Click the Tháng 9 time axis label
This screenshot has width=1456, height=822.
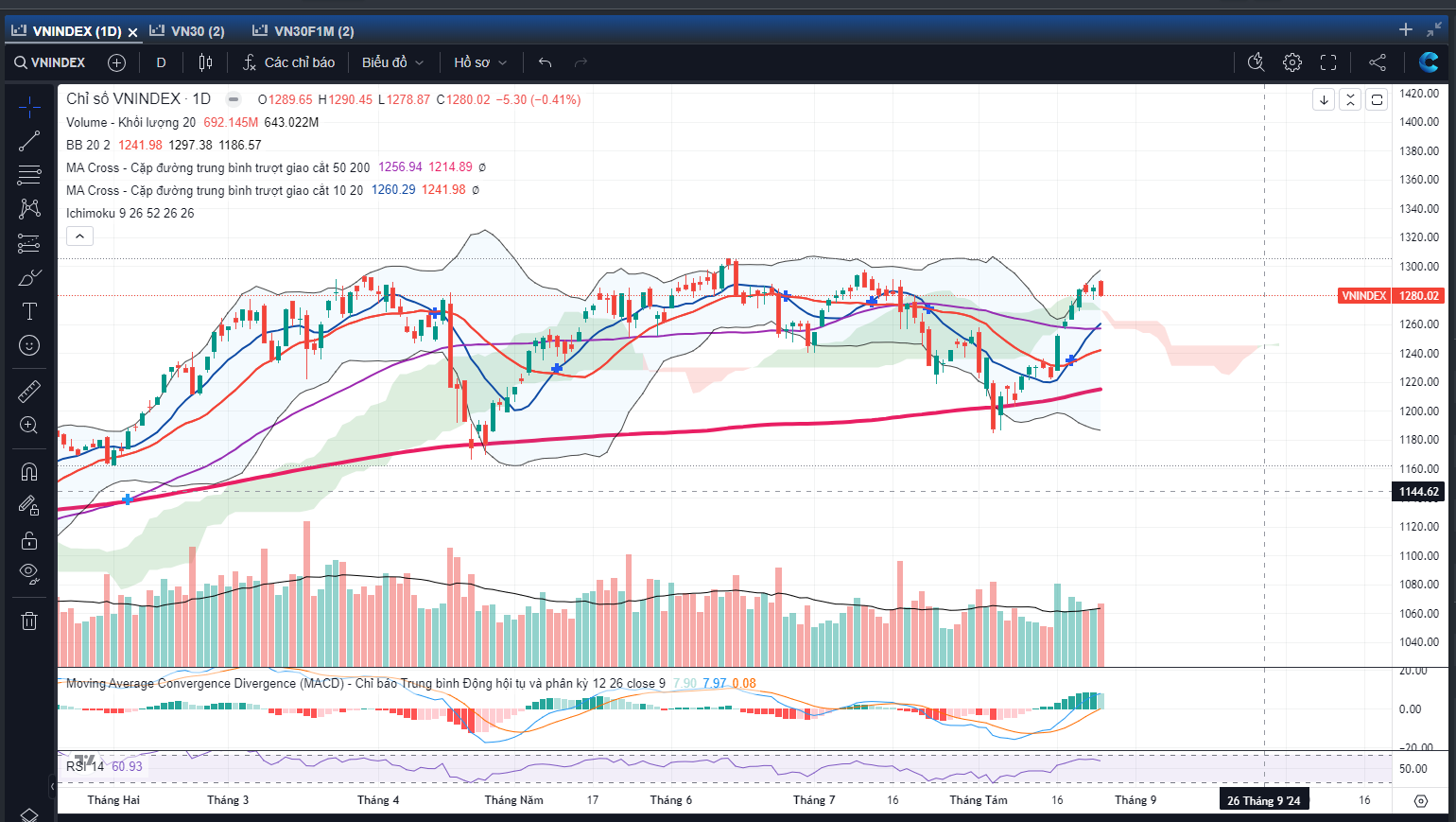click(1135, 800)
